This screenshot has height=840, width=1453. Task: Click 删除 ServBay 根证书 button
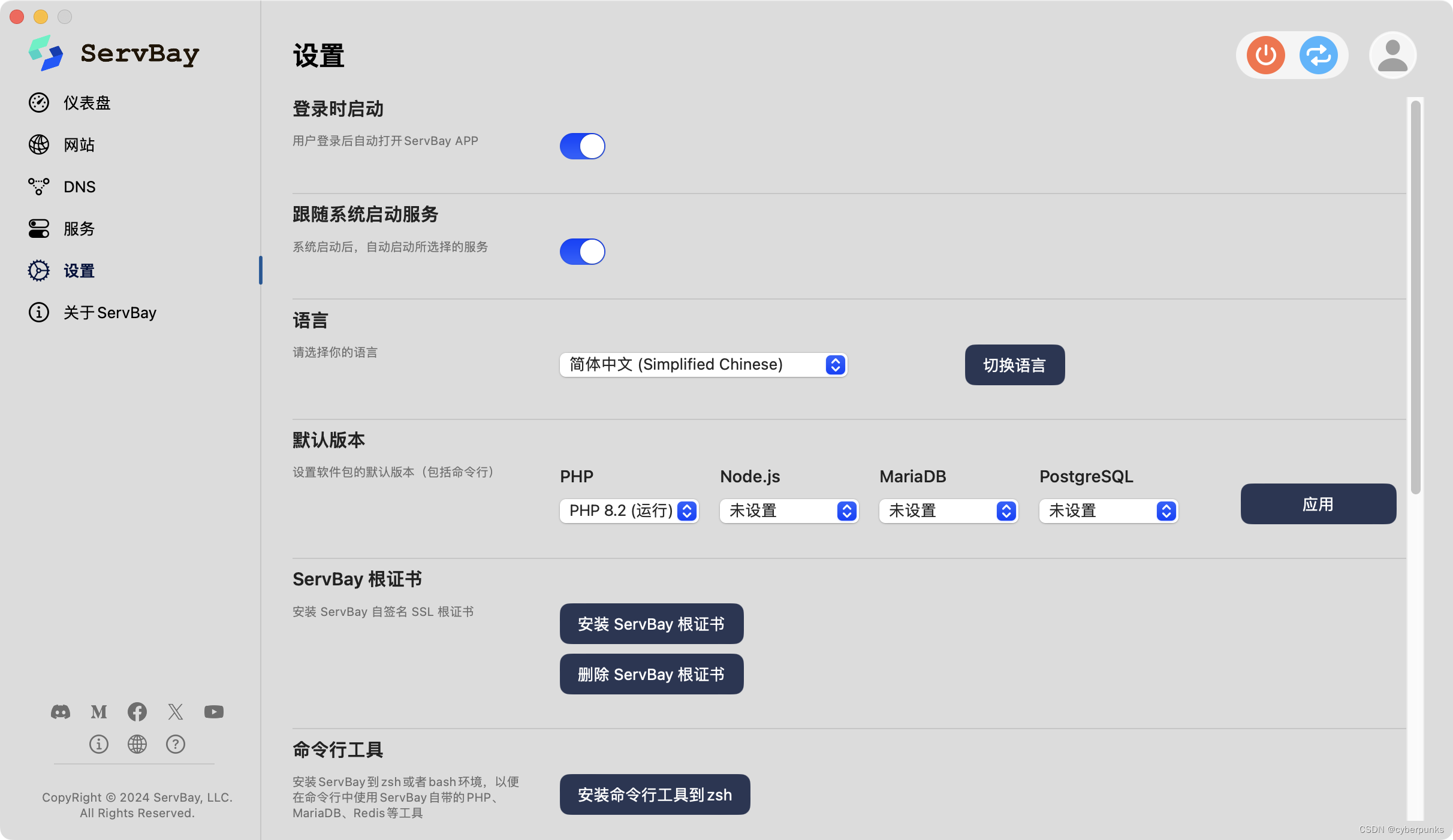pyautogui.click(x=652, y=674)
